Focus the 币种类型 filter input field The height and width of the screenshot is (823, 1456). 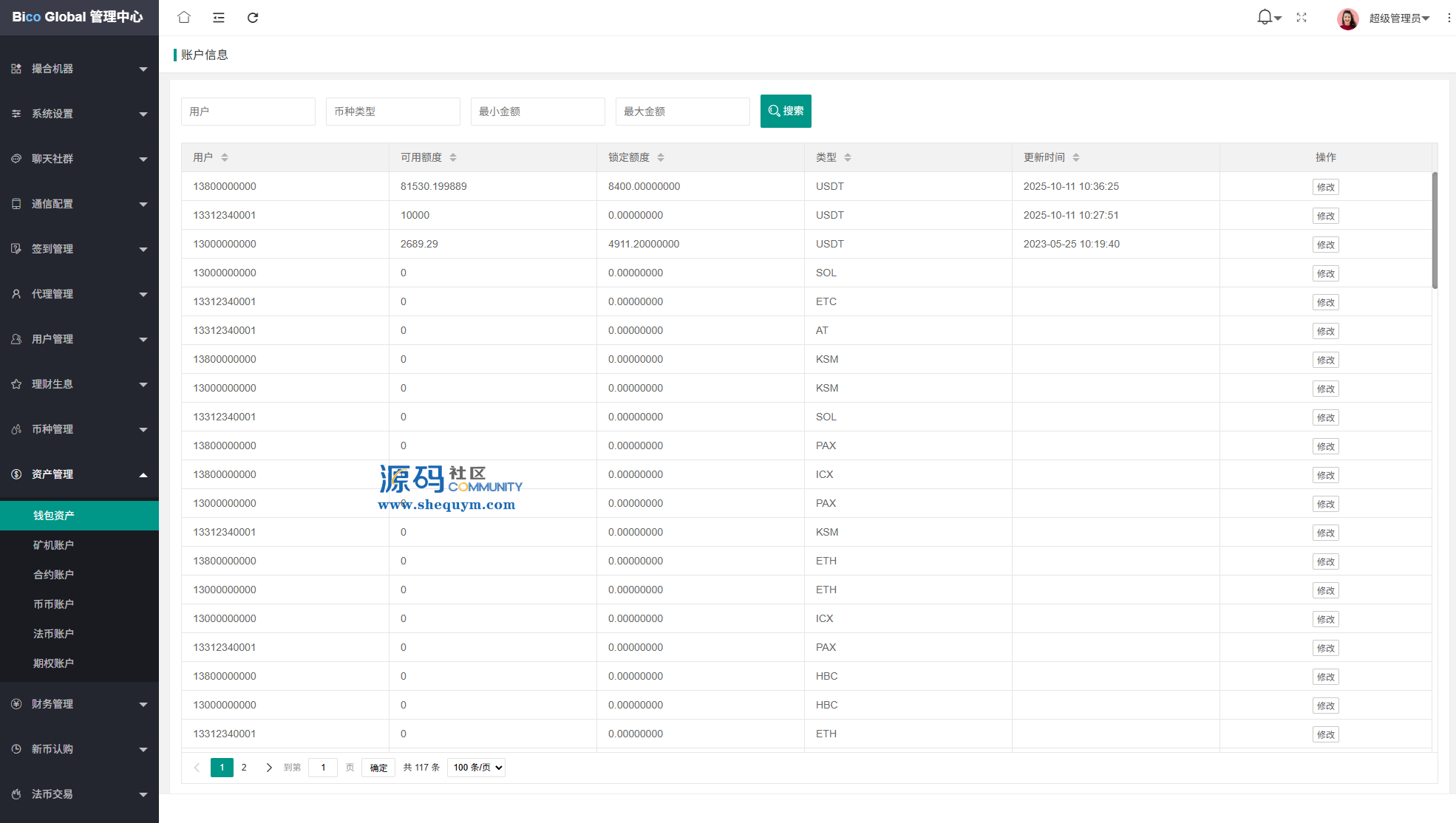392,112
